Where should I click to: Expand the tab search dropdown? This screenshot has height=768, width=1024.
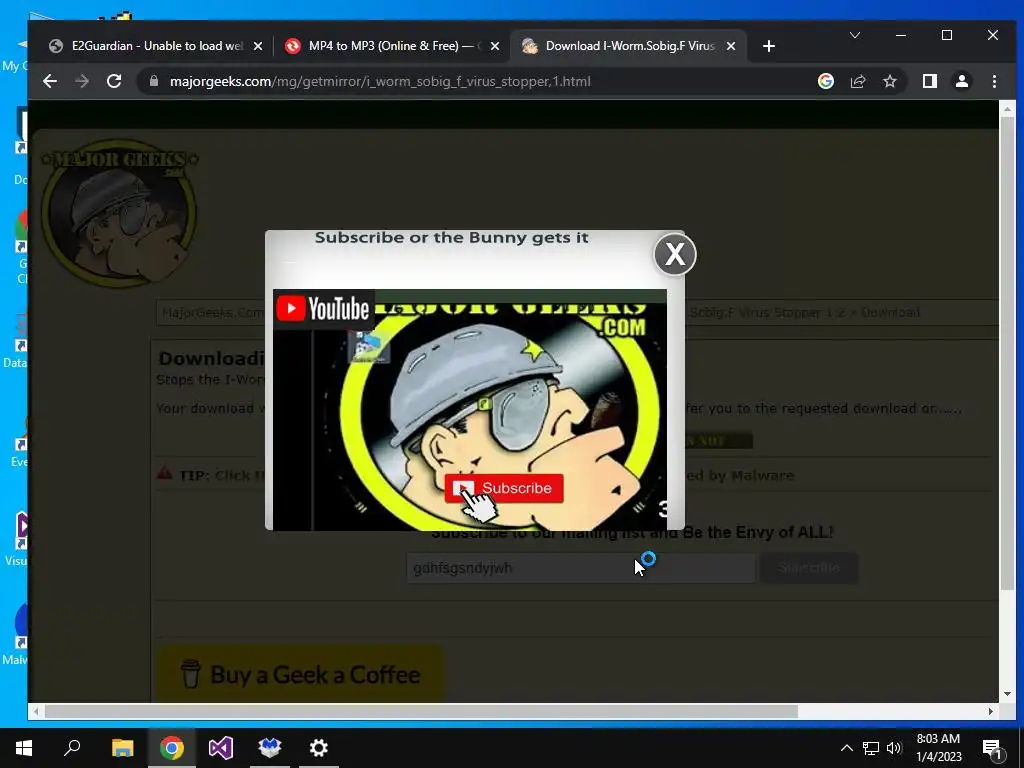pos(855,35)
